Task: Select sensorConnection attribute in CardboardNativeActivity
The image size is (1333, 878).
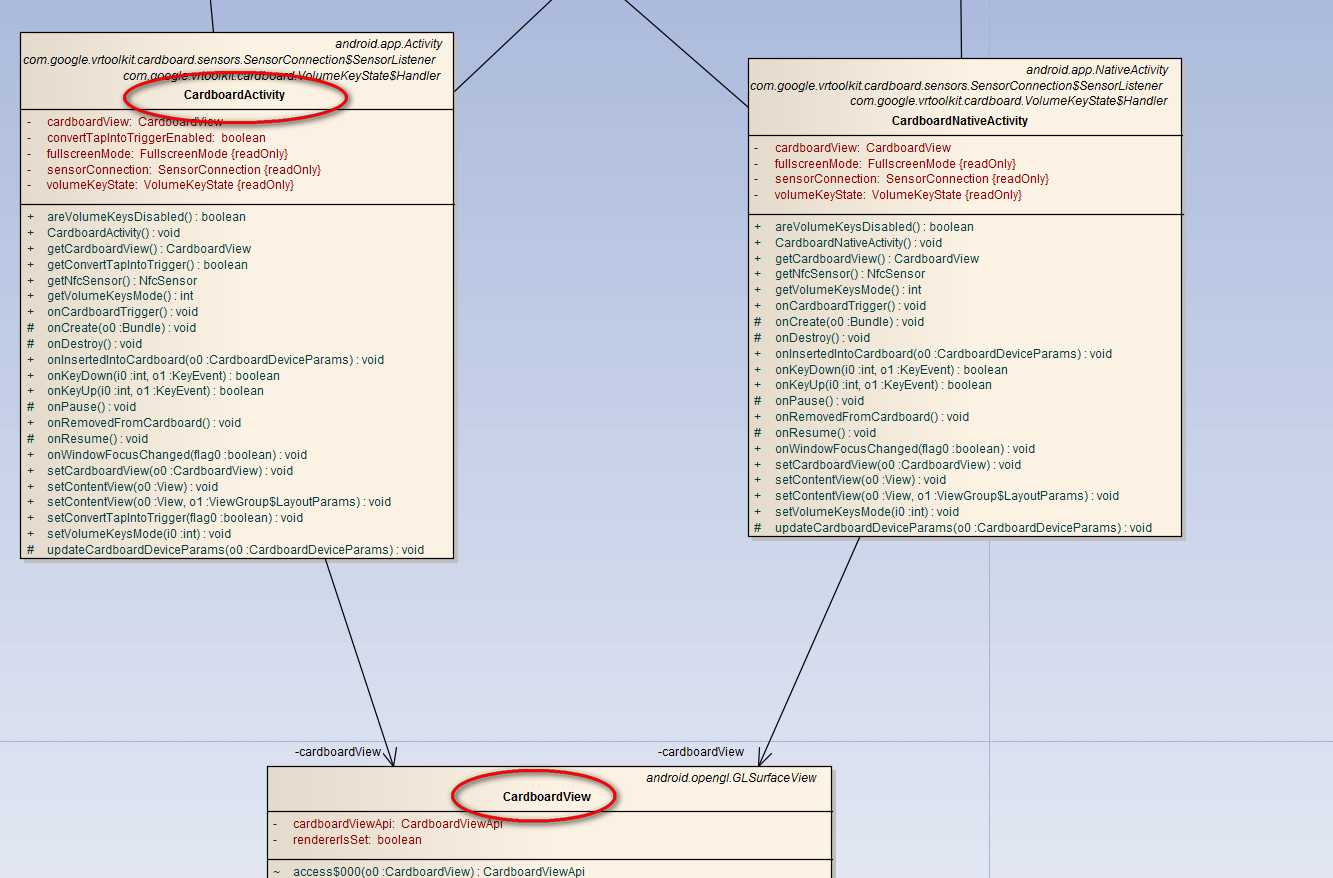Action: coord(912,179)
